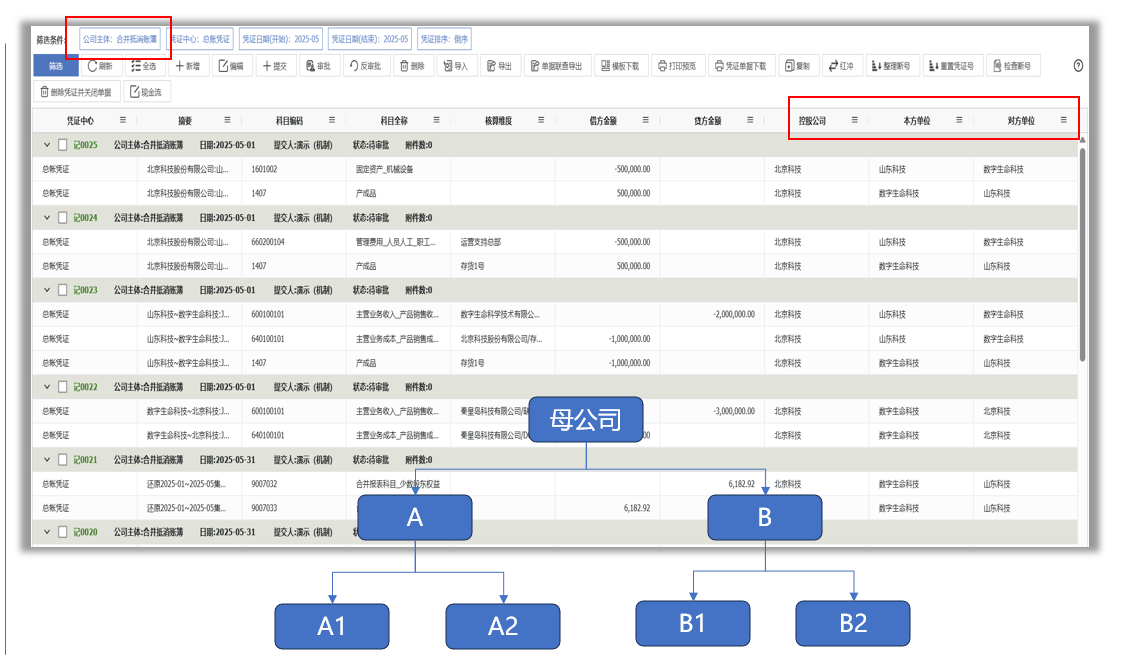
Task: Open the 对方单位 column menu
Action: (x=1063, y=120)
